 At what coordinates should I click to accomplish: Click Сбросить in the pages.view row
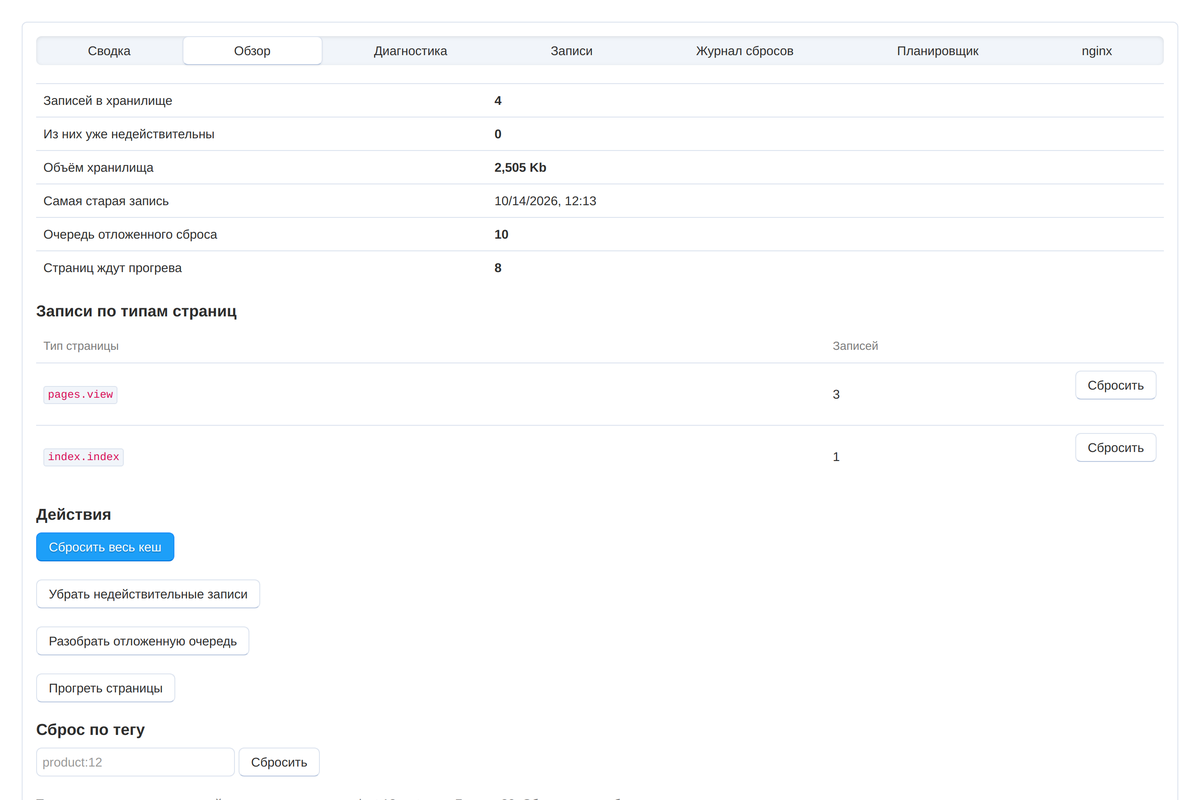point(1116,385)
